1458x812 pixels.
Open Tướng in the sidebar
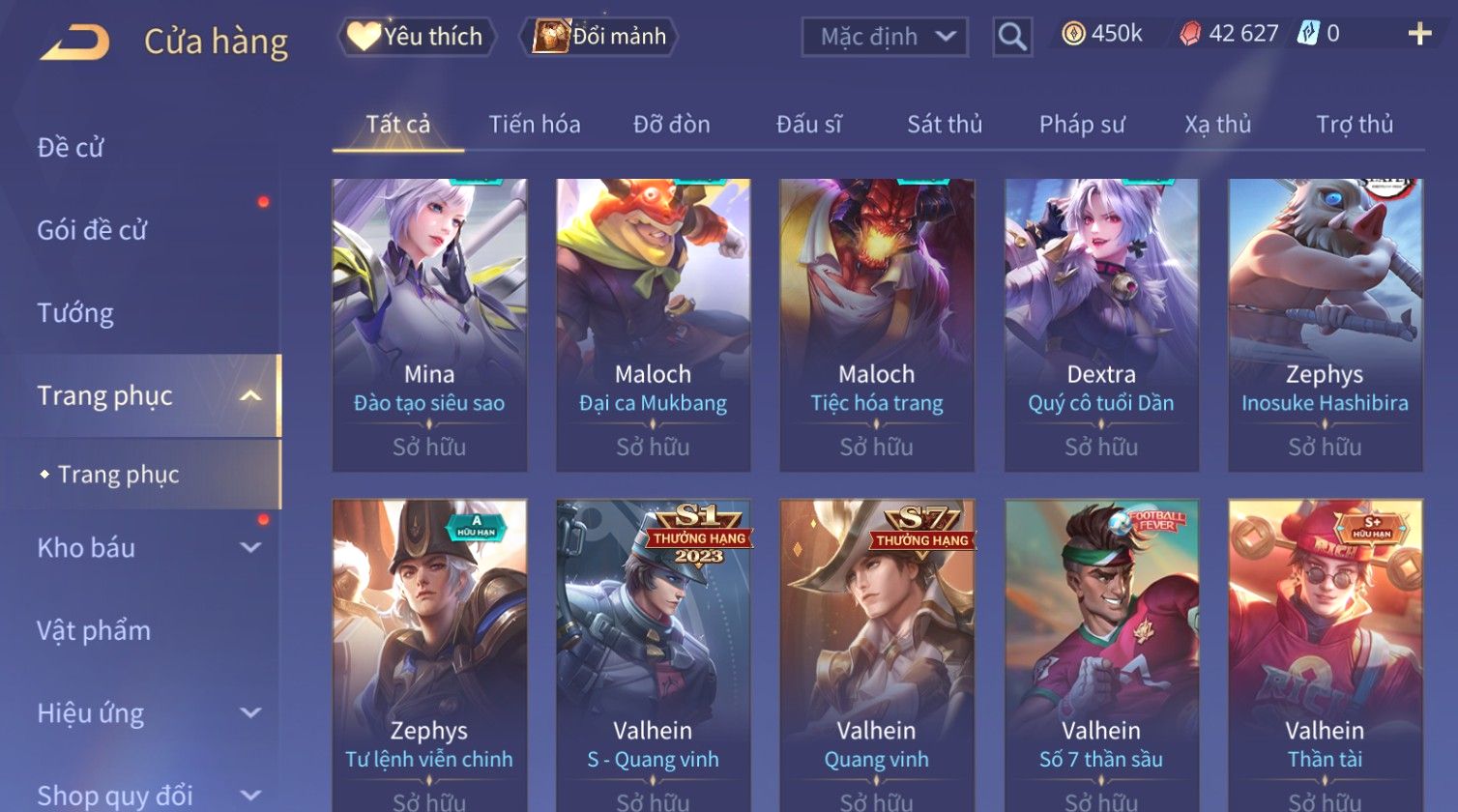tap(75, 313)
